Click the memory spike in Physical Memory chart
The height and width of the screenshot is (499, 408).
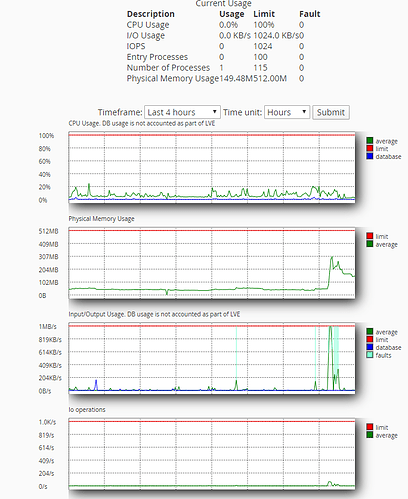click(x=332, y=258)
